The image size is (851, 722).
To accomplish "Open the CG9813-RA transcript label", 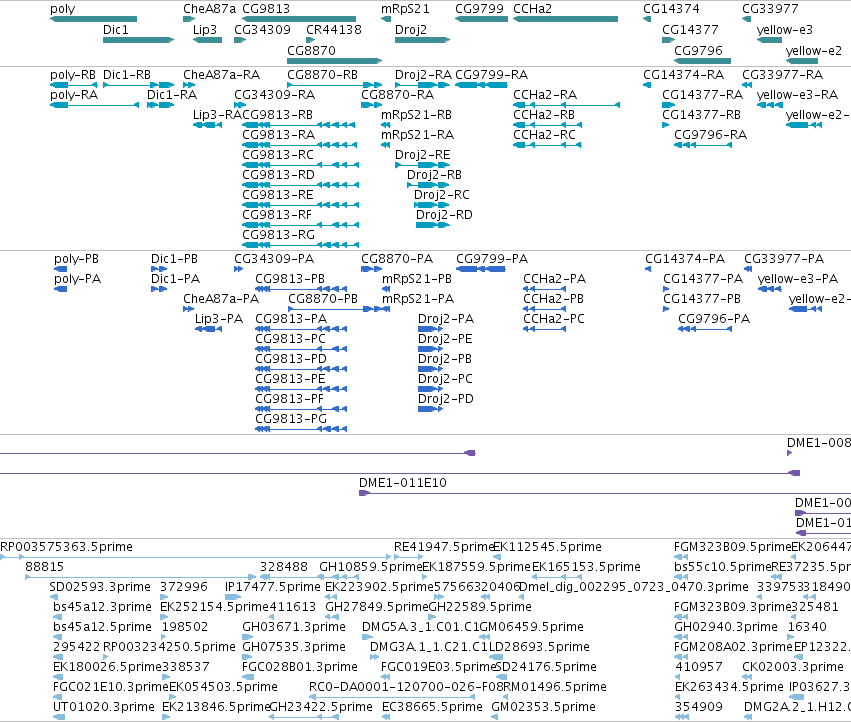I will [278, 135].
